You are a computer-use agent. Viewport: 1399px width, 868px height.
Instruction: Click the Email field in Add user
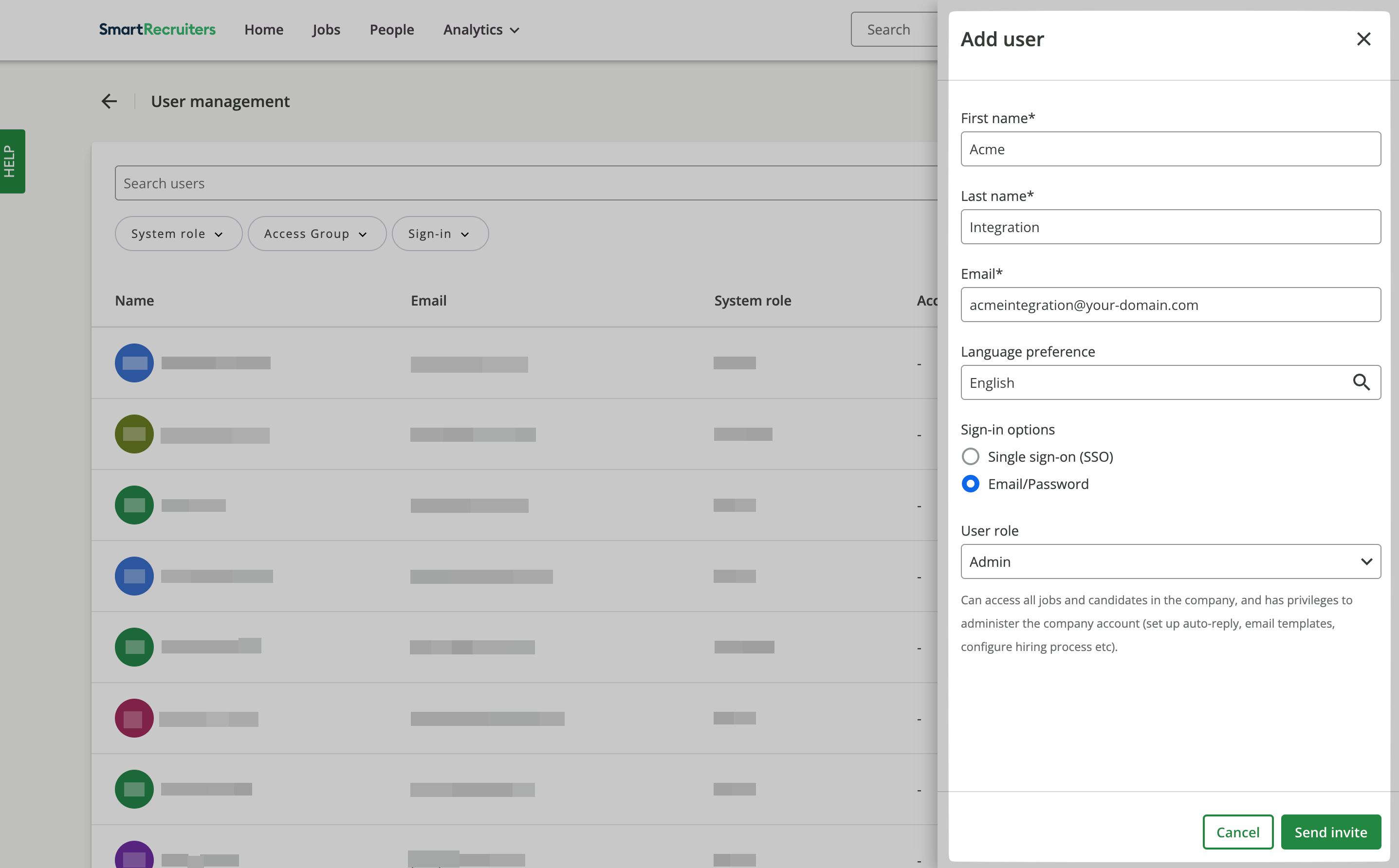tap(1170, 305)
